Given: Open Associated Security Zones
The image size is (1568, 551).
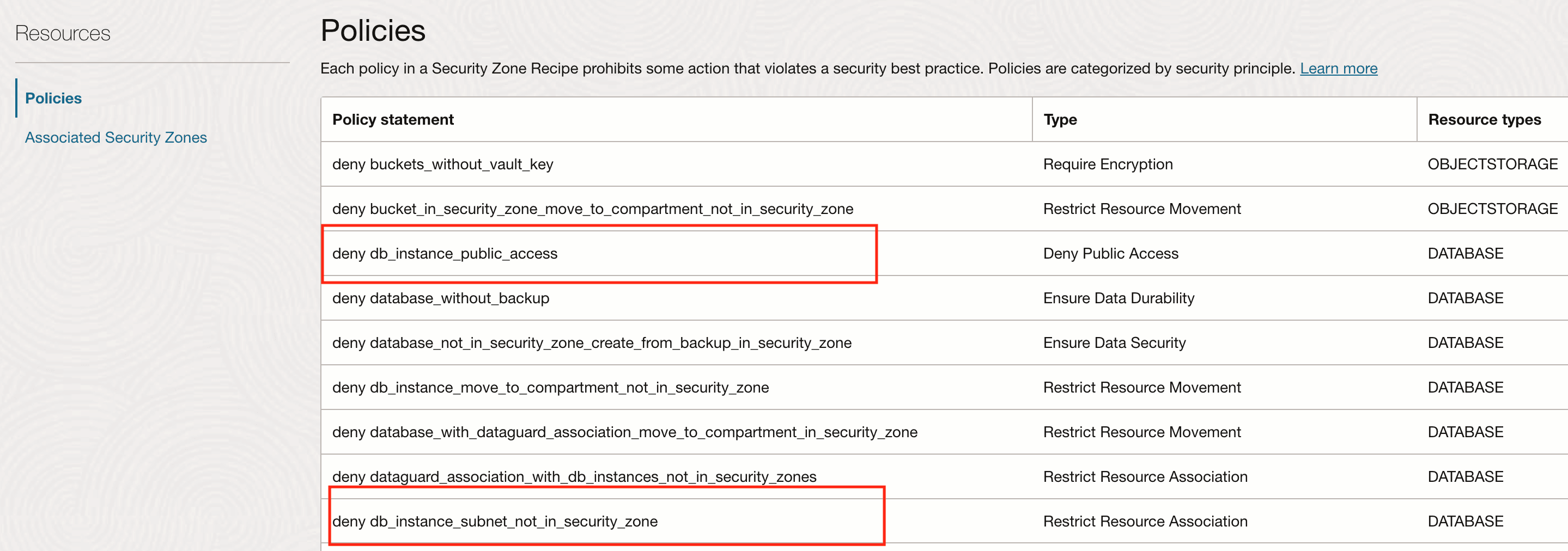Looking at the screenshot, I should 116,137.
